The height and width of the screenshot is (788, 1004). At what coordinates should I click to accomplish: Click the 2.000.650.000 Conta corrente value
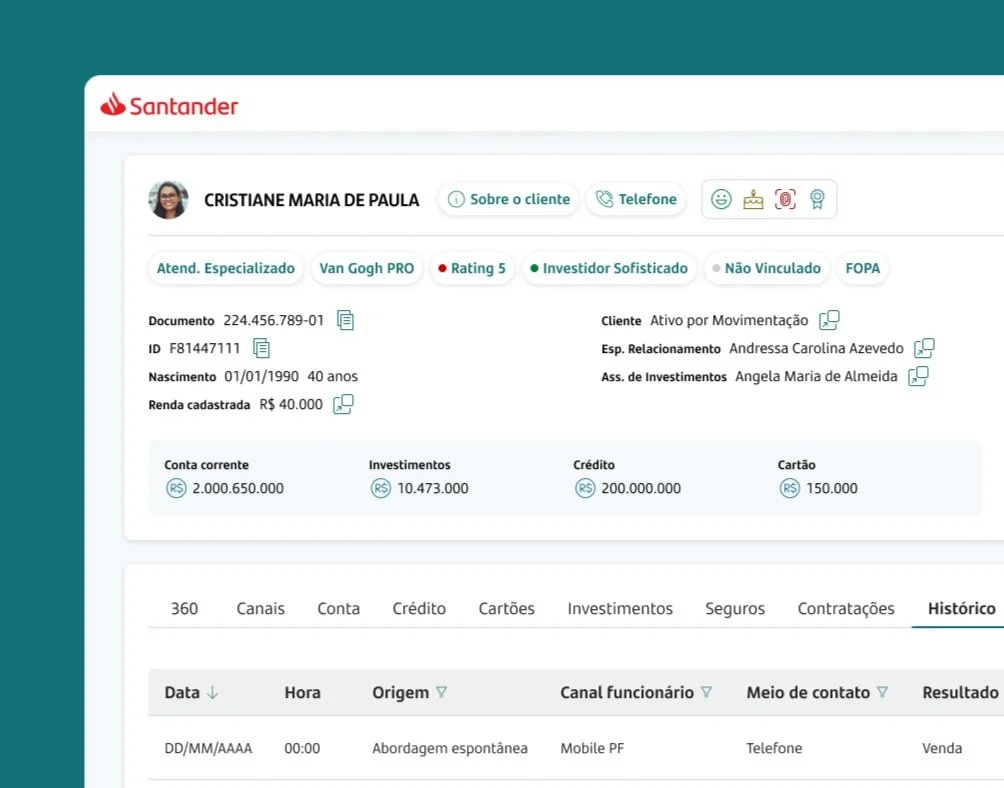click(x=238, y=488)
